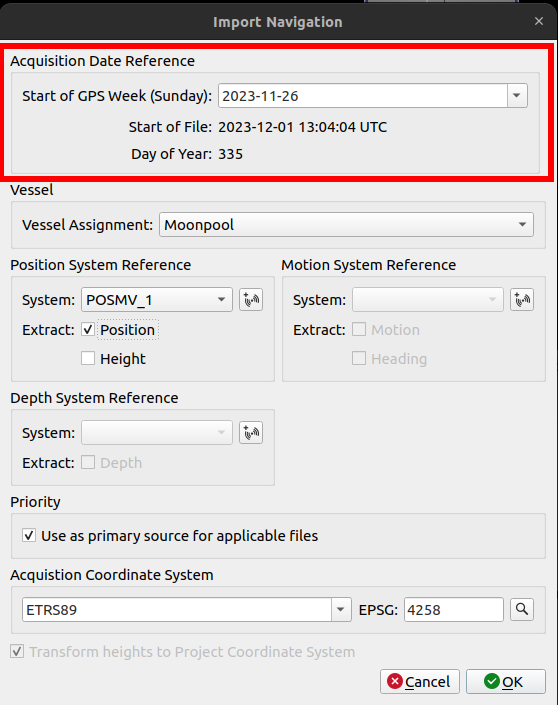This screenshot has width=558, height=705.
Task: Open the Start of GPS Week date dropdown
Action: pos(517,95)
